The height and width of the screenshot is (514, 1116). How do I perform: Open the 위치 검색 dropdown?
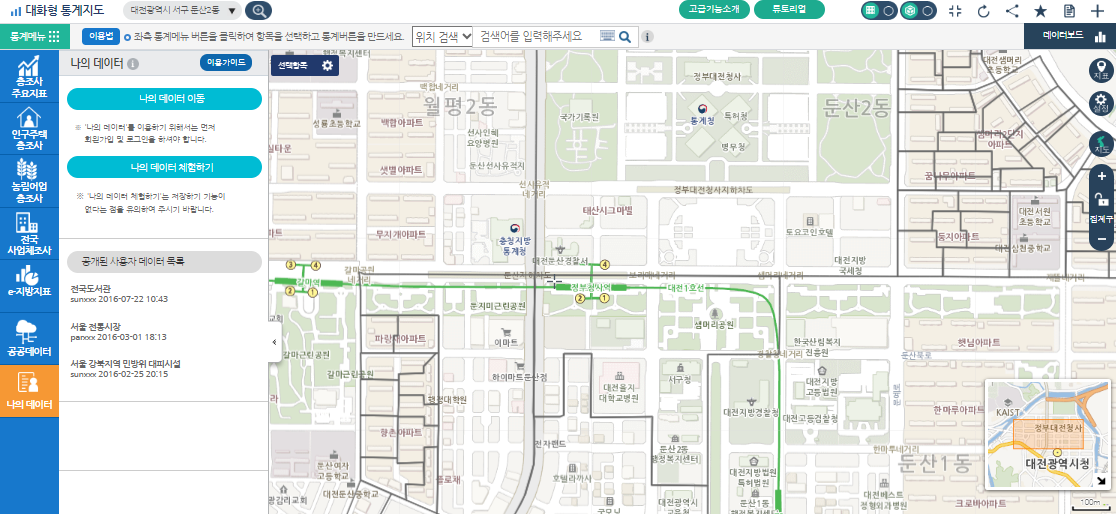point(442,36)
